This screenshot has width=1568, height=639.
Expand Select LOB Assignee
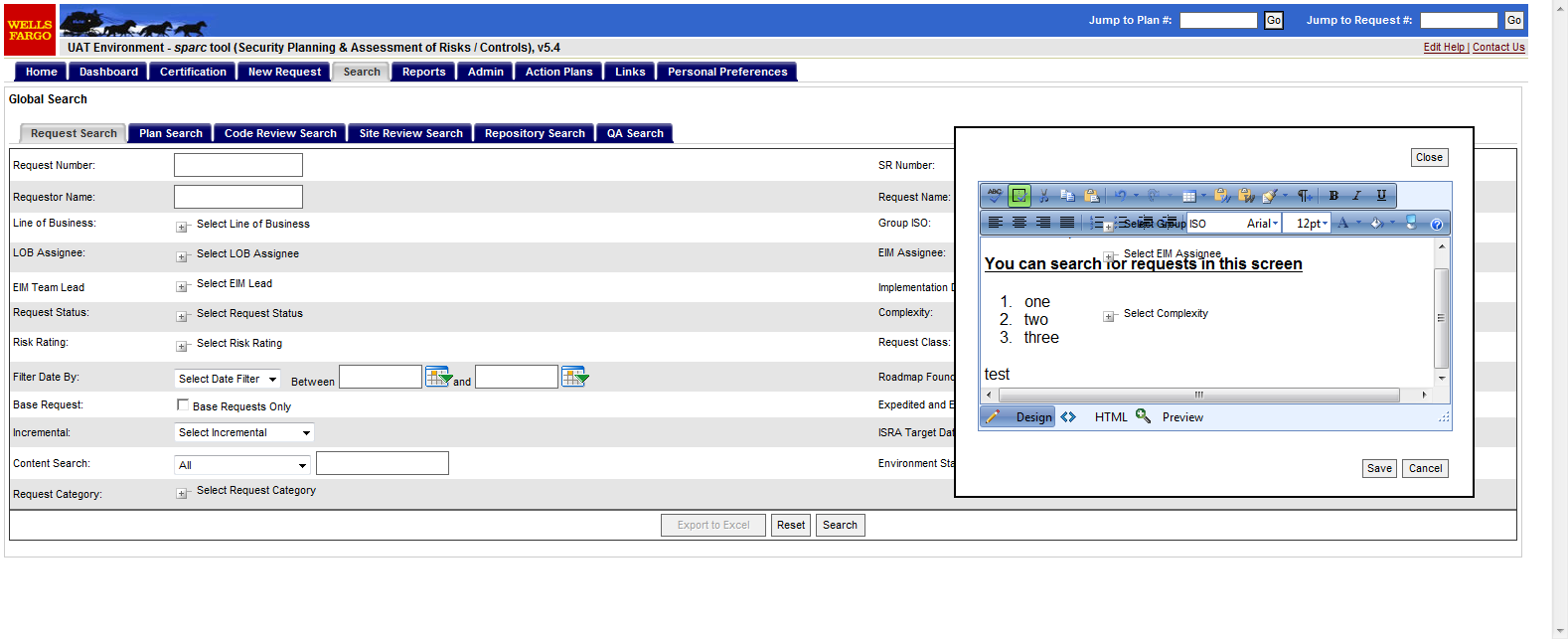pyautogui.click(x=182, y=257)
